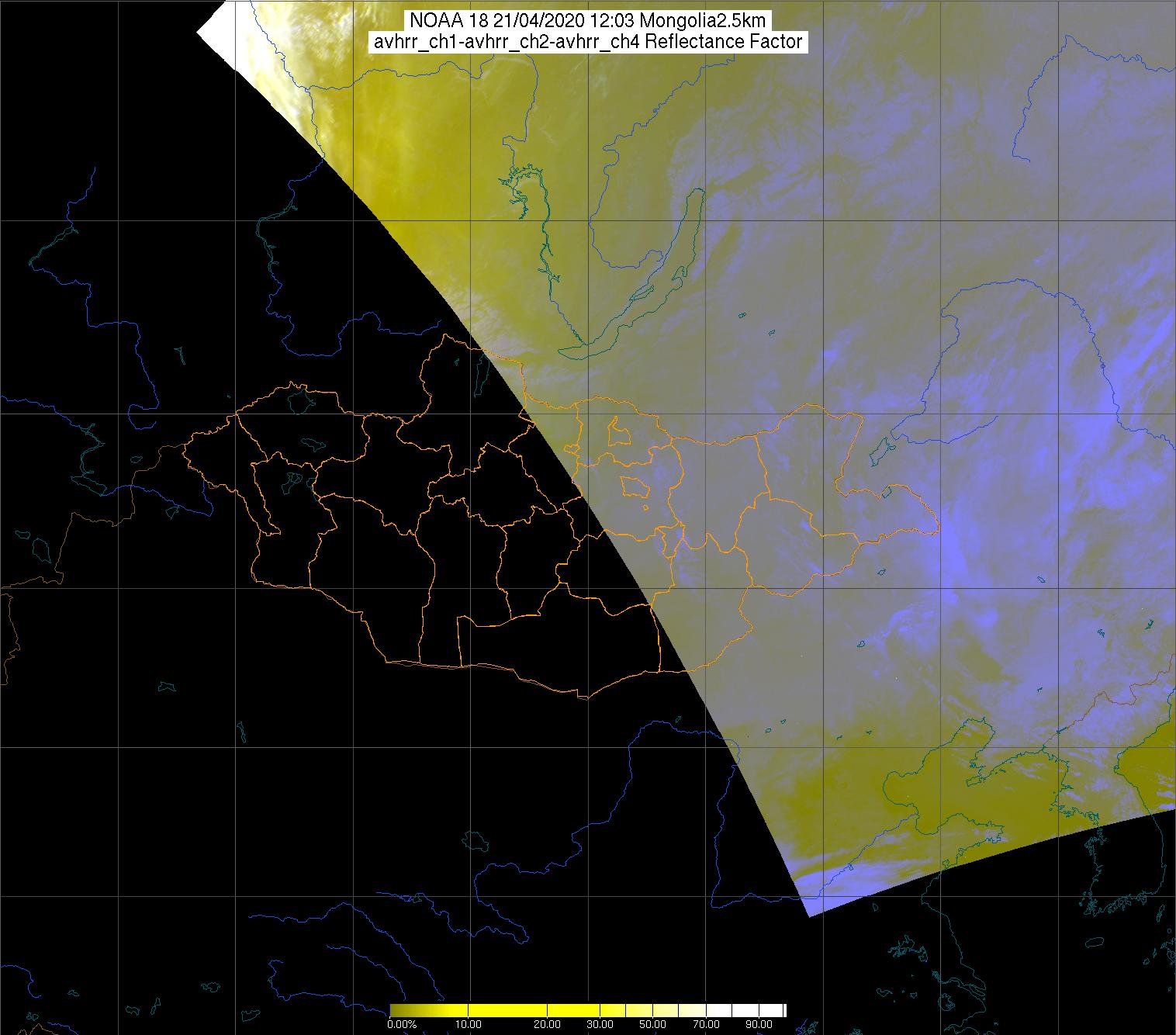Click the white color bar segment above 90.00

[x=771, y=1010]
